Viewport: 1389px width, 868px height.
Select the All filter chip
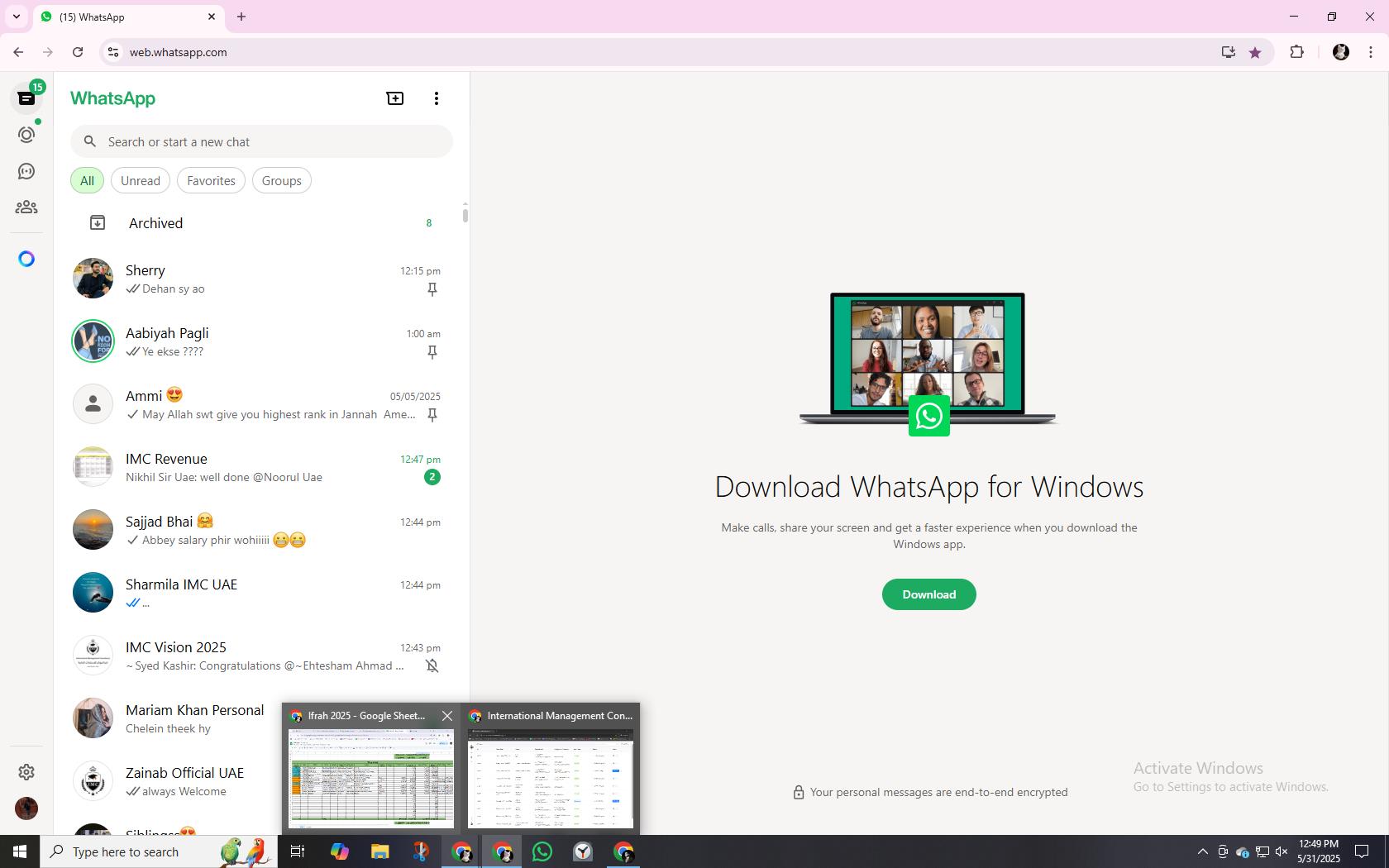point(87,181)
